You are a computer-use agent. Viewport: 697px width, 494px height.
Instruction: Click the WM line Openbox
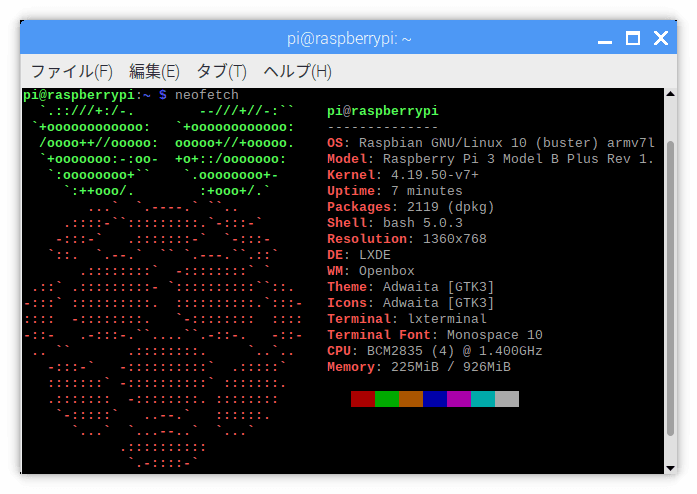[371, 271]
